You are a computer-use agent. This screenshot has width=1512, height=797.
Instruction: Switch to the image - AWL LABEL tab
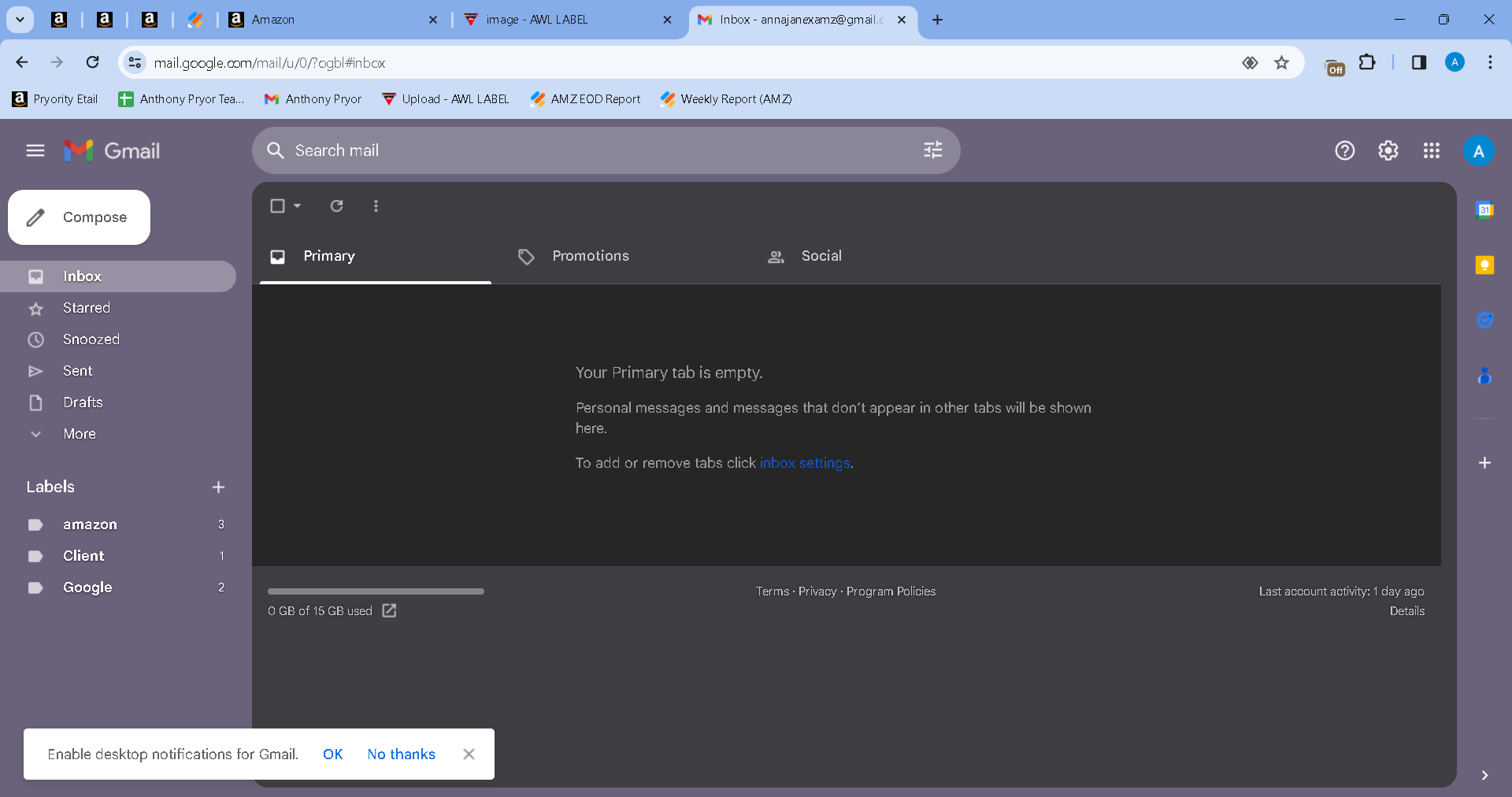coord(567,20)
